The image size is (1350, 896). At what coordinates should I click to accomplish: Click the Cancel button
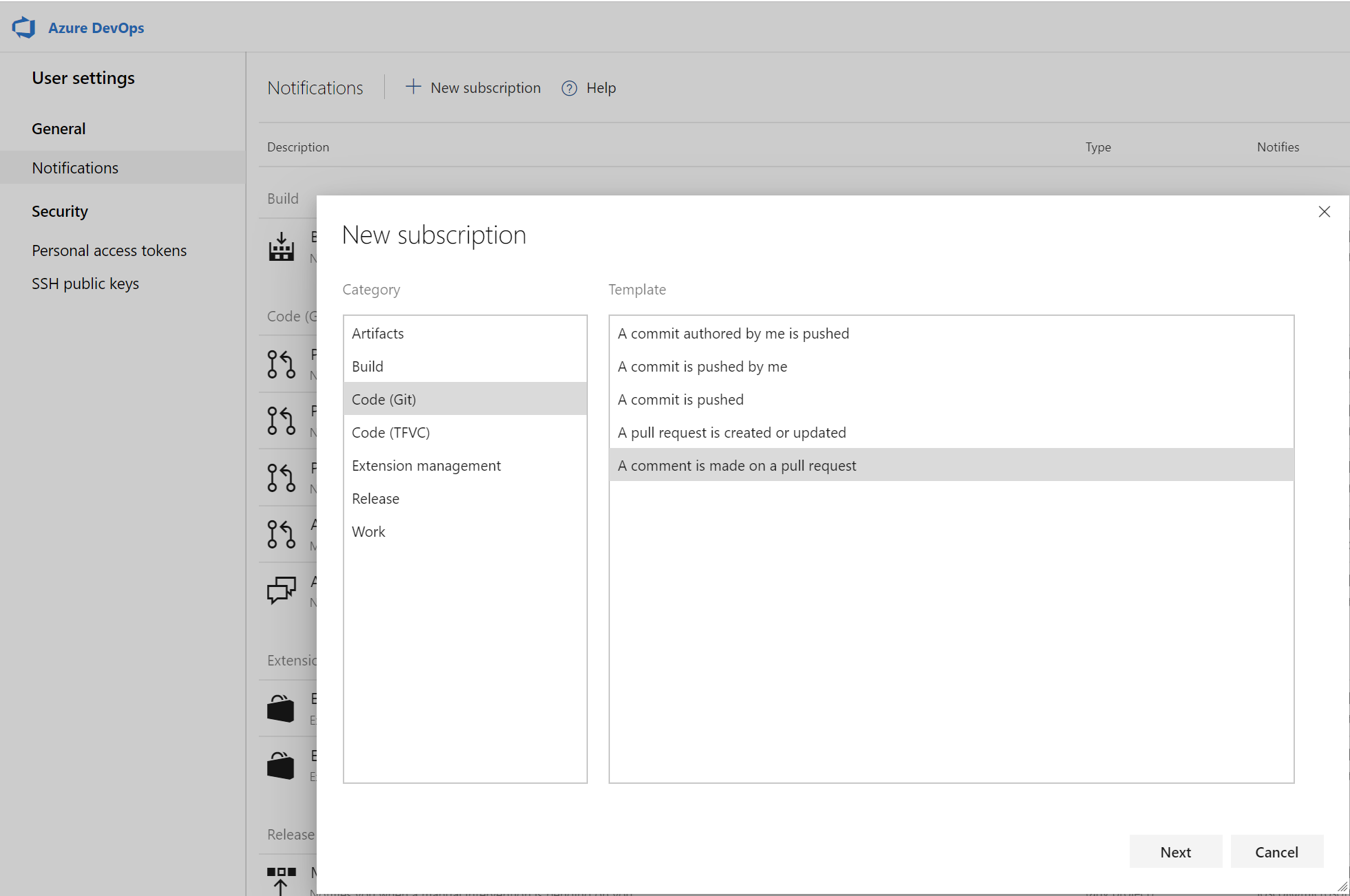pos(1277,852)
